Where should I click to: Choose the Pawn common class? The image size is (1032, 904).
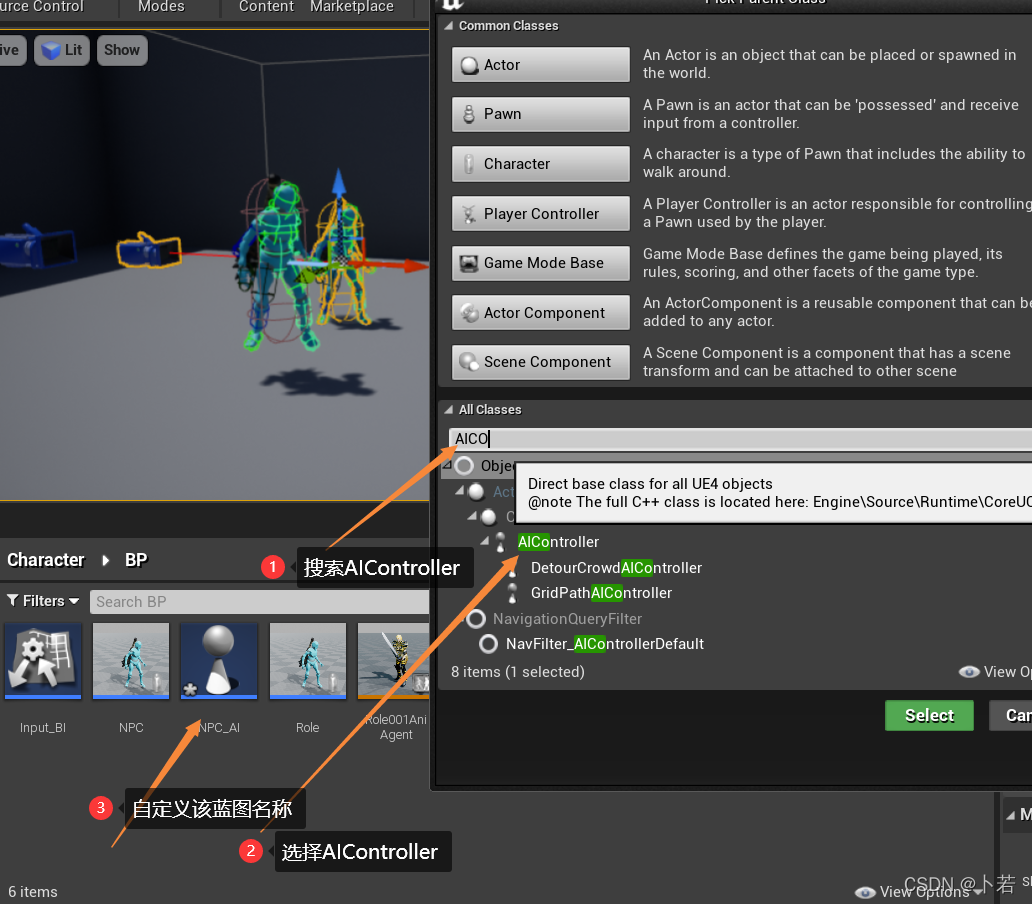[540, 114]
